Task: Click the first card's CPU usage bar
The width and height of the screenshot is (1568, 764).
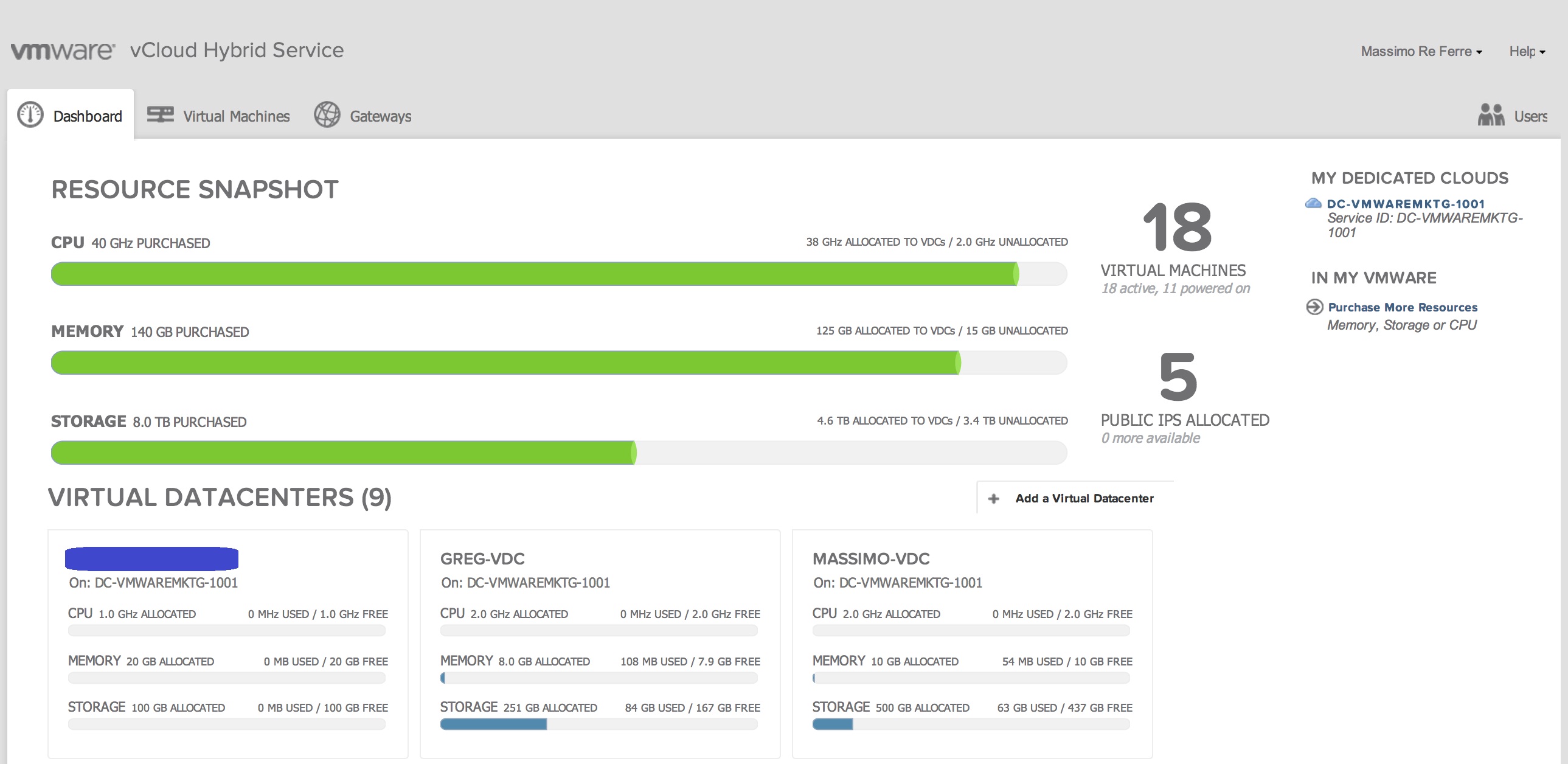Action: click(x=227, y=631)
